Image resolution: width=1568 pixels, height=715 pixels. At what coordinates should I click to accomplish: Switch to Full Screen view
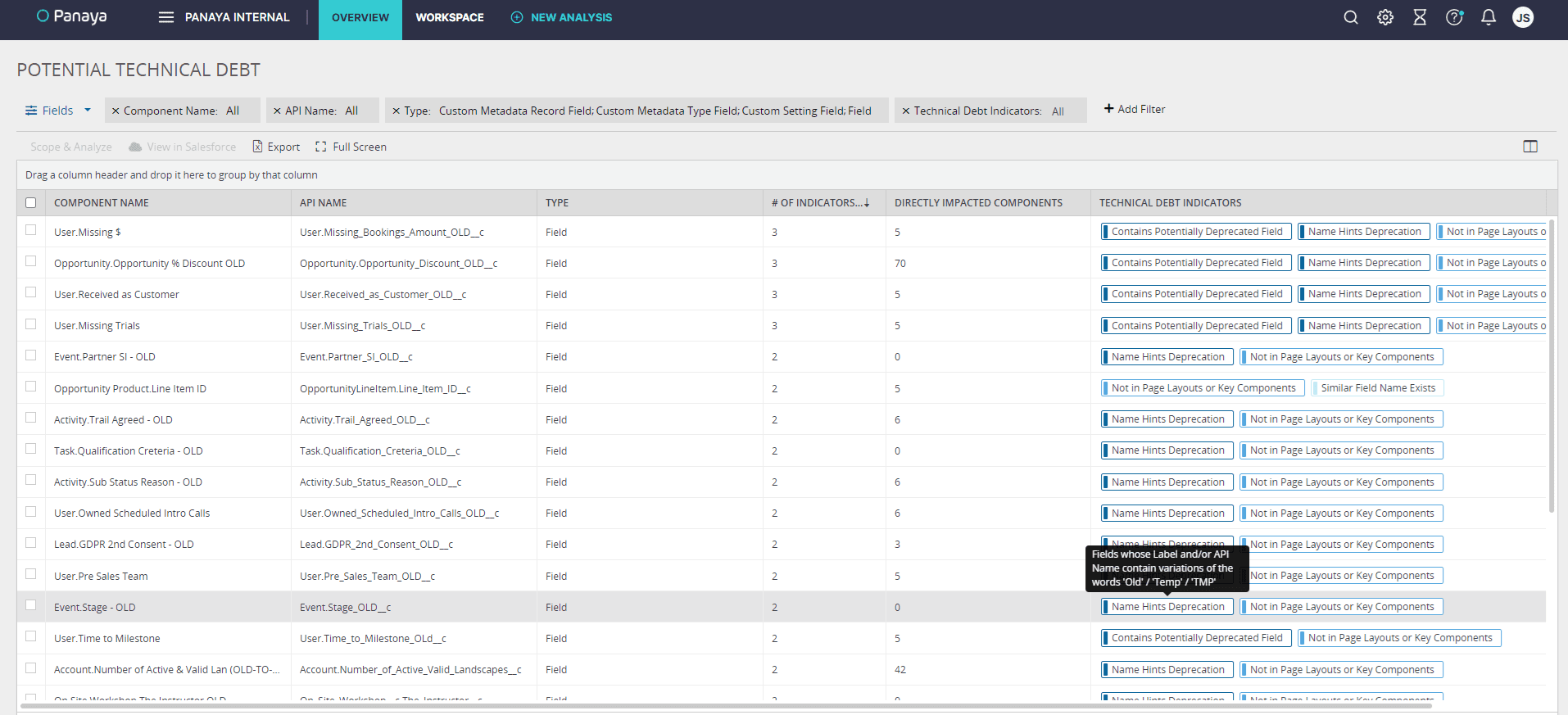point(351,147)
